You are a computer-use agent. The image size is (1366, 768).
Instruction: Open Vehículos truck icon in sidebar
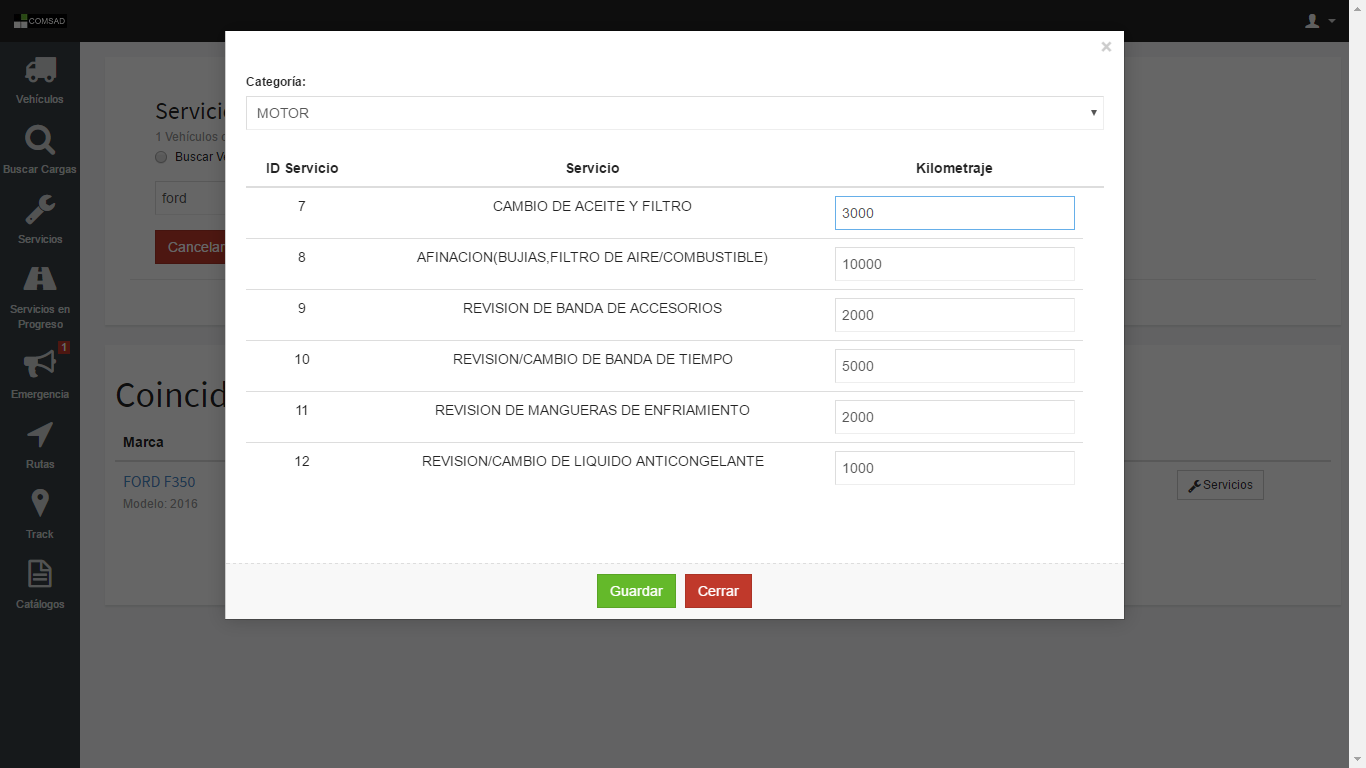pos(40,70)
